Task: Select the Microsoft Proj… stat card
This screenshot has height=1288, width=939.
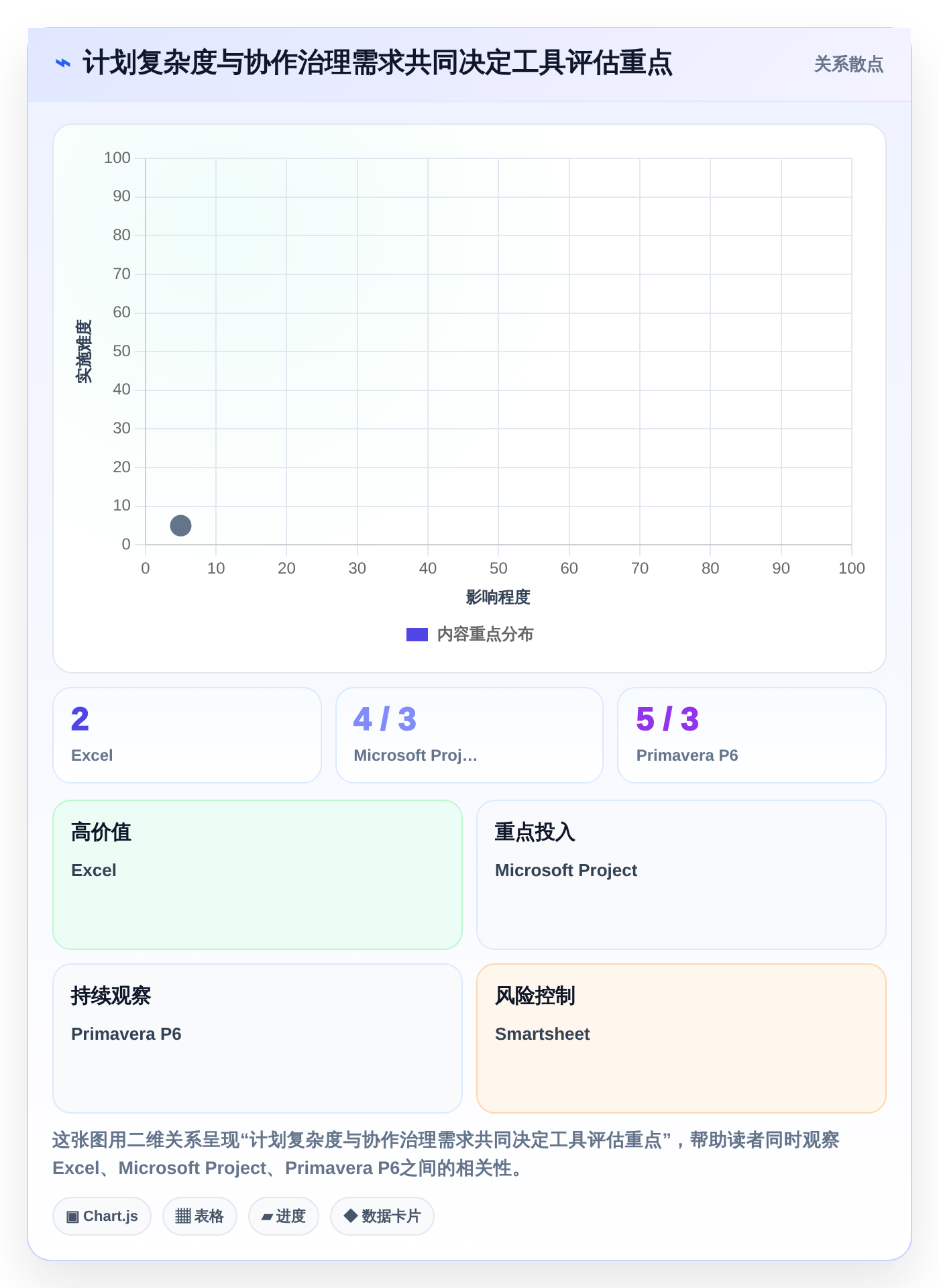Action: tap(469, 735)
